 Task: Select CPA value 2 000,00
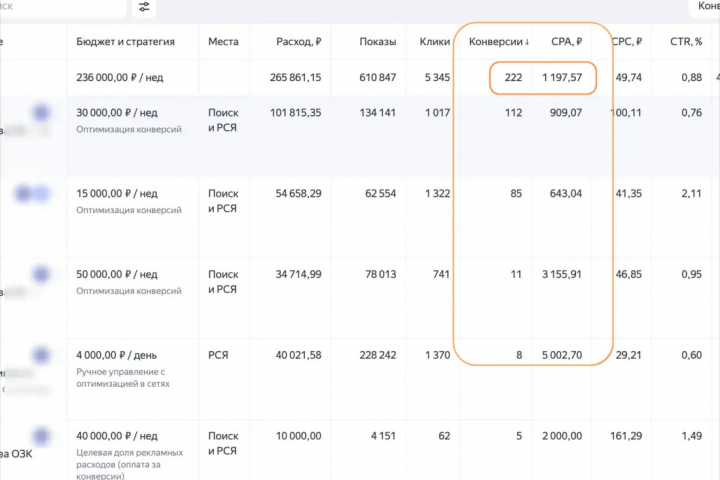562,436
